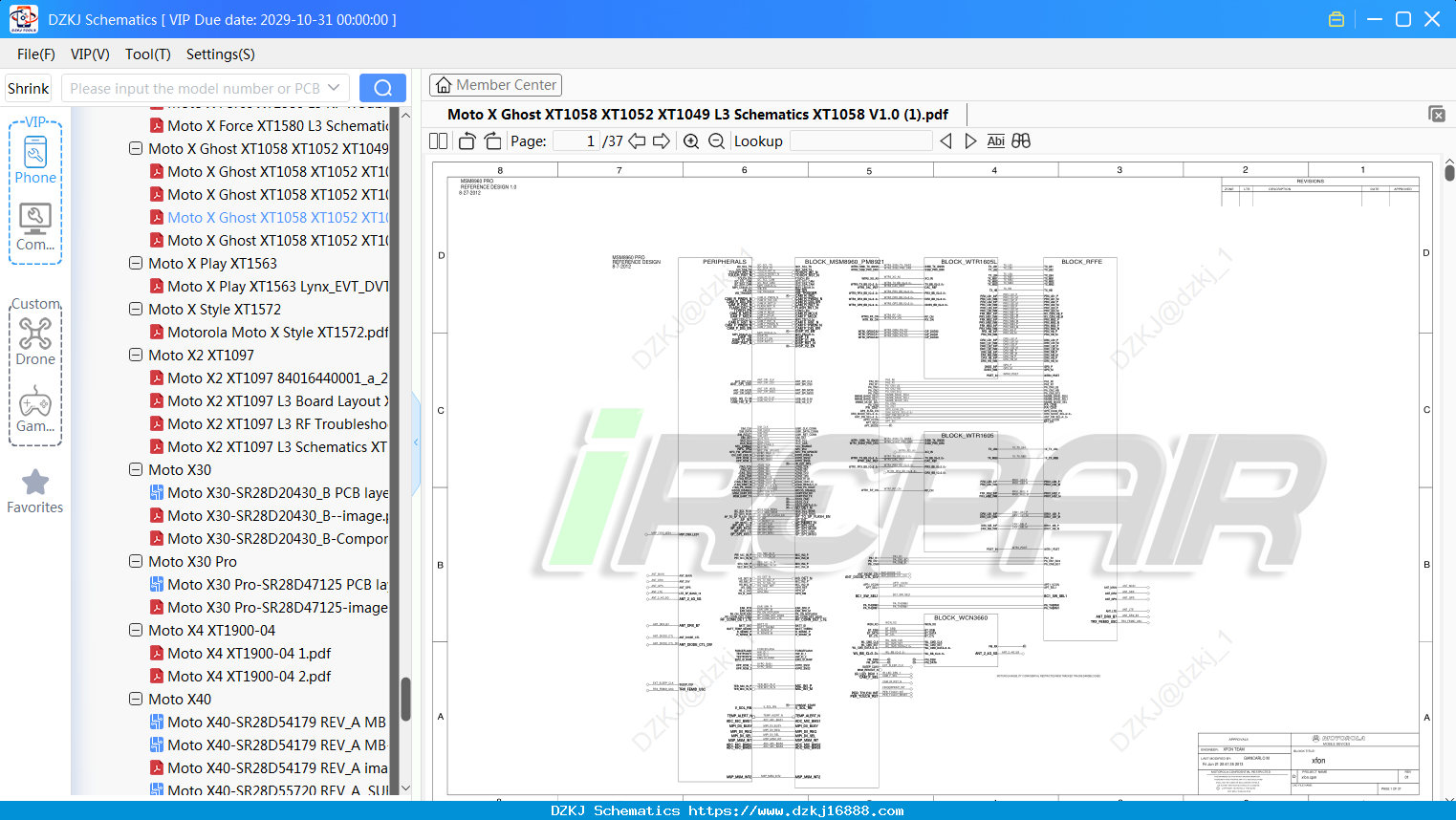1456x820 pixels.
Task: Click the binoculars search icon
Action: (1021, 141)
